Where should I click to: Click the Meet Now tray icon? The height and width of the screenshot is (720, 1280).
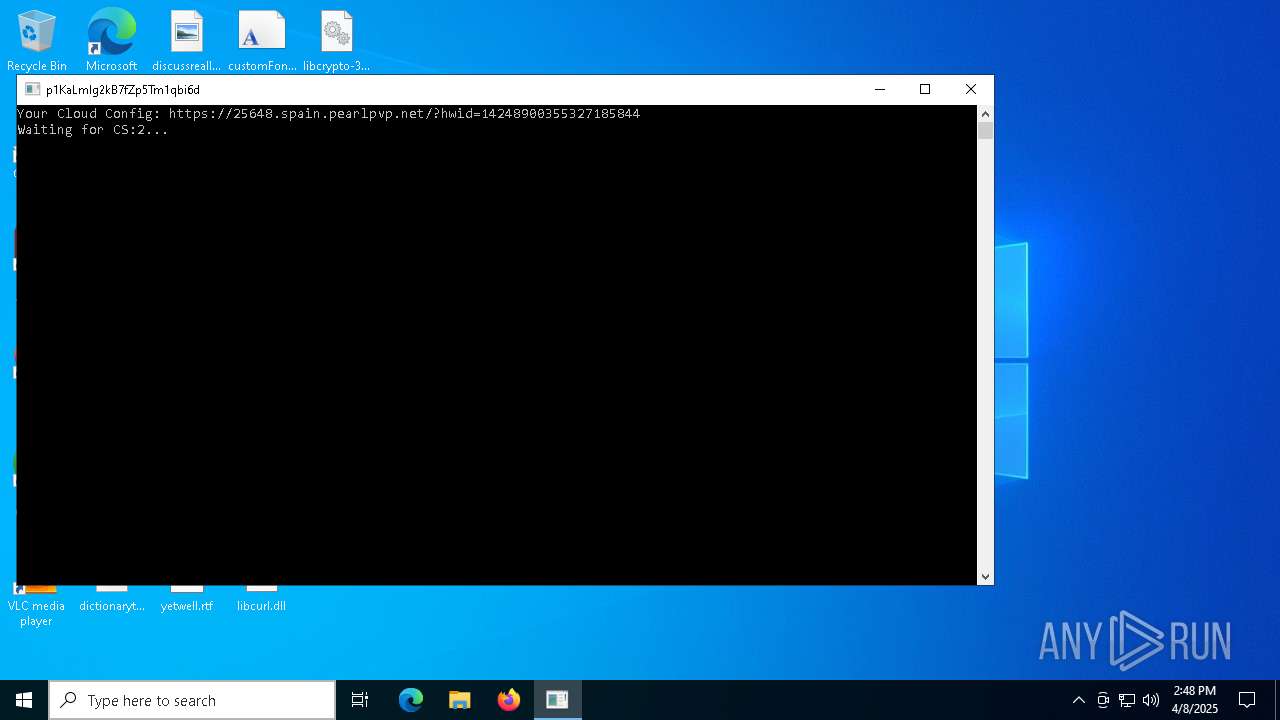pos(1103,700)
